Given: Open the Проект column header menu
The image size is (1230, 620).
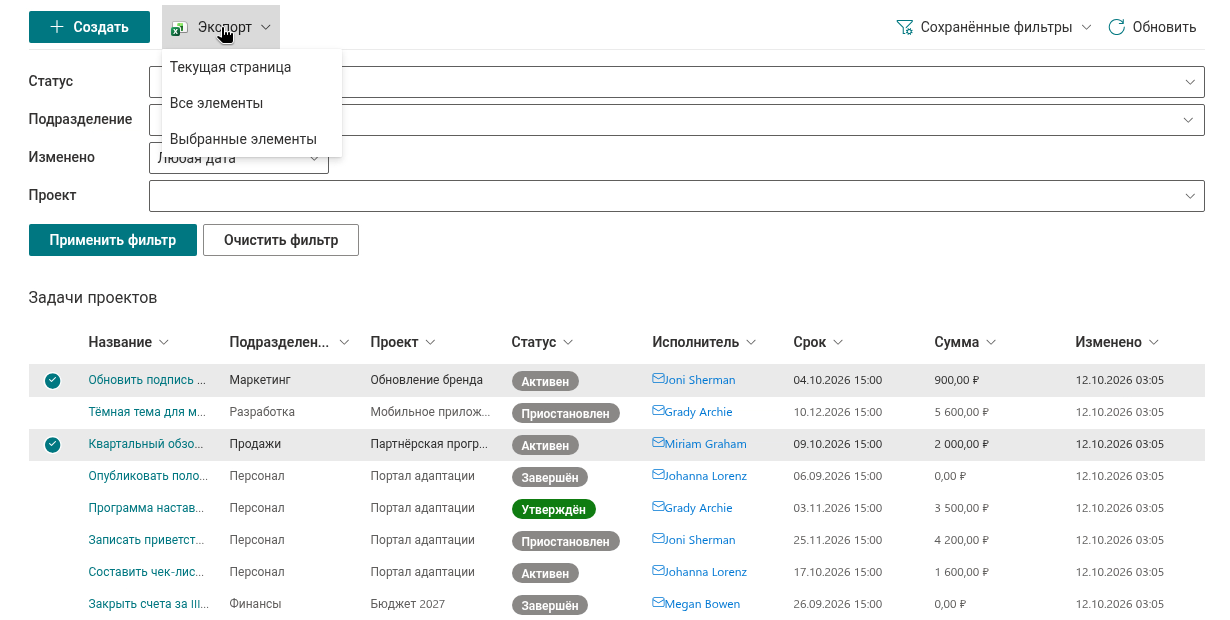Looking at the screenshot, I should [430, 342].
